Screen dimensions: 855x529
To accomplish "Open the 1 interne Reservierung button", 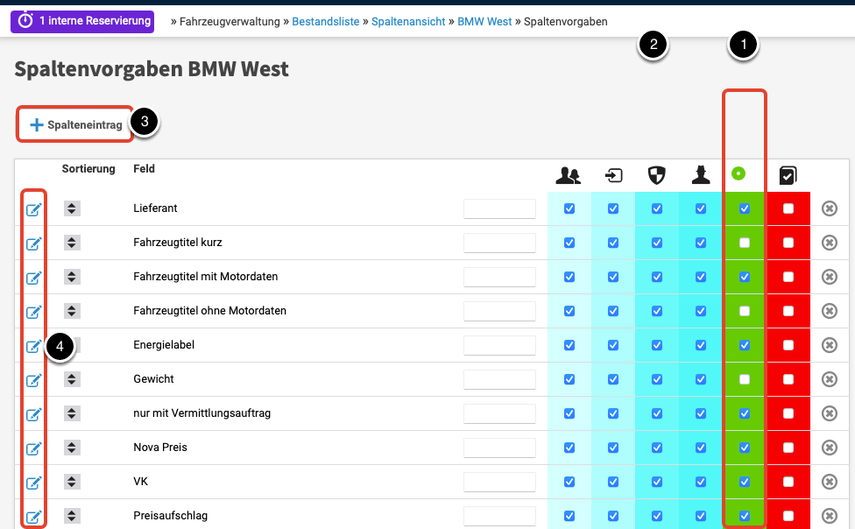I will tap(82, 21).
